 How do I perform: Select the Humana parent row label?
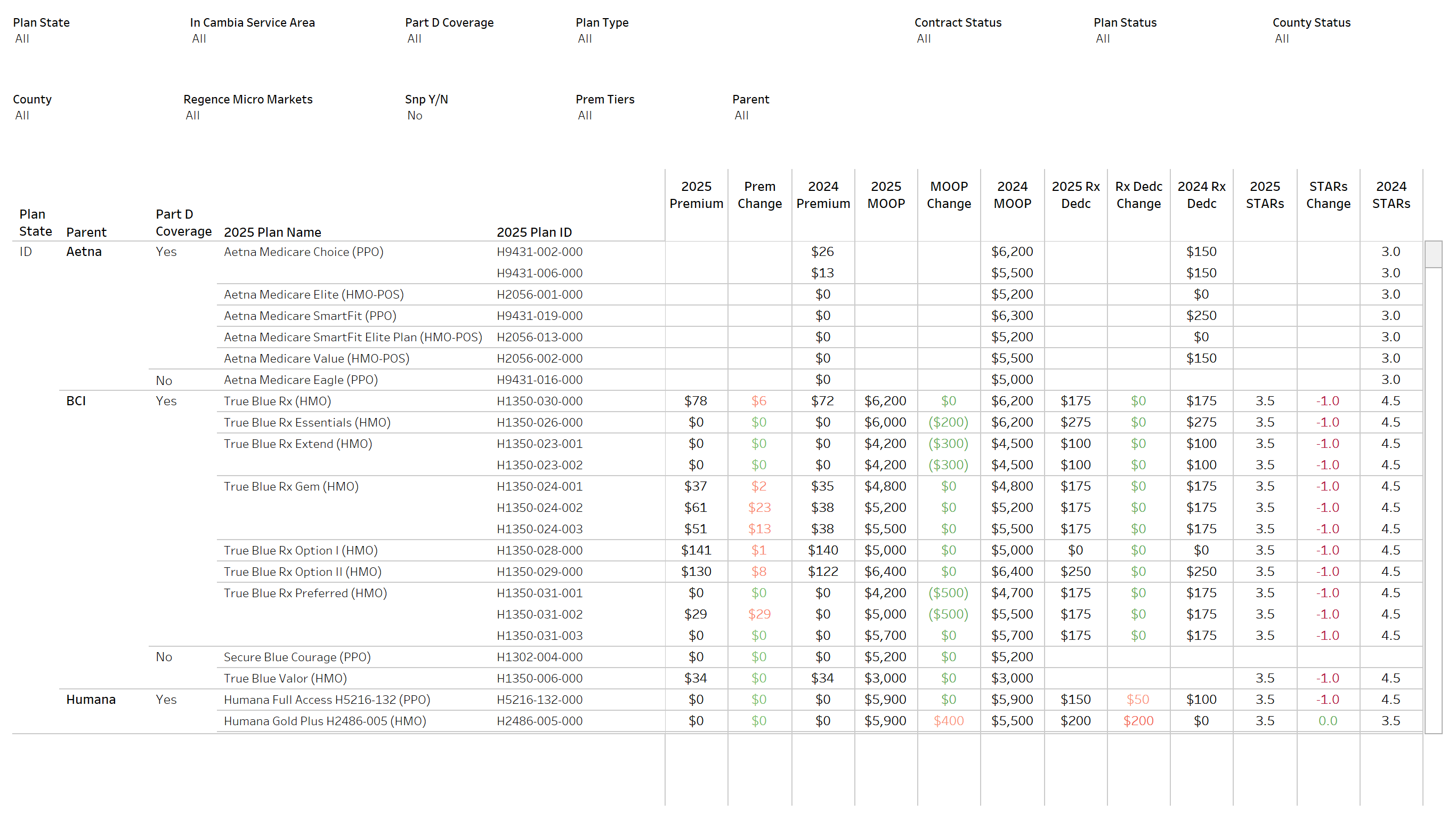pyautogui.click(x=91, y=700)
